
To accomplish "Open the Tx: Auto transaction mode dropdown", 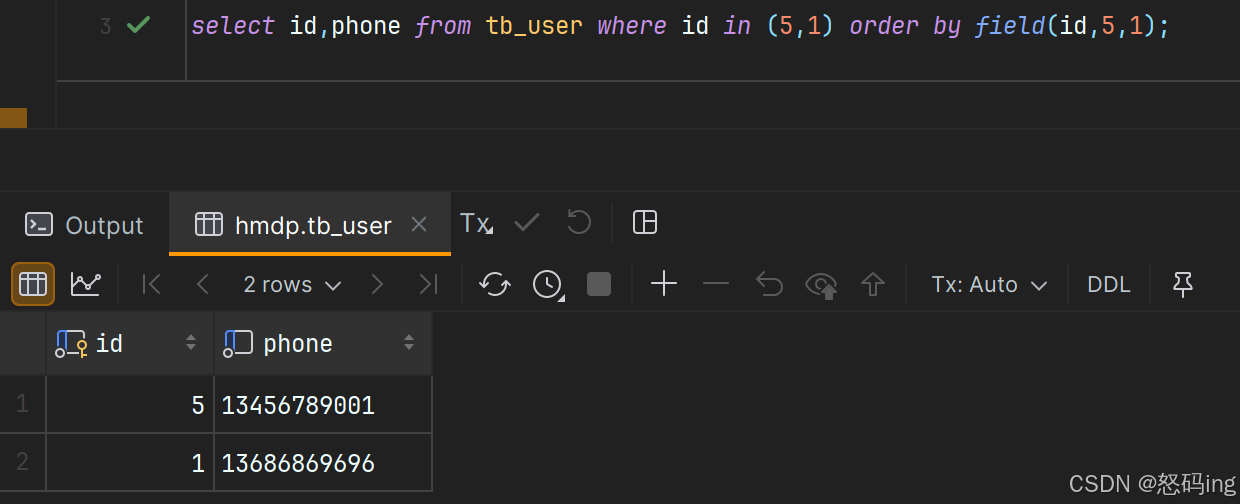I will click(988, 285).
